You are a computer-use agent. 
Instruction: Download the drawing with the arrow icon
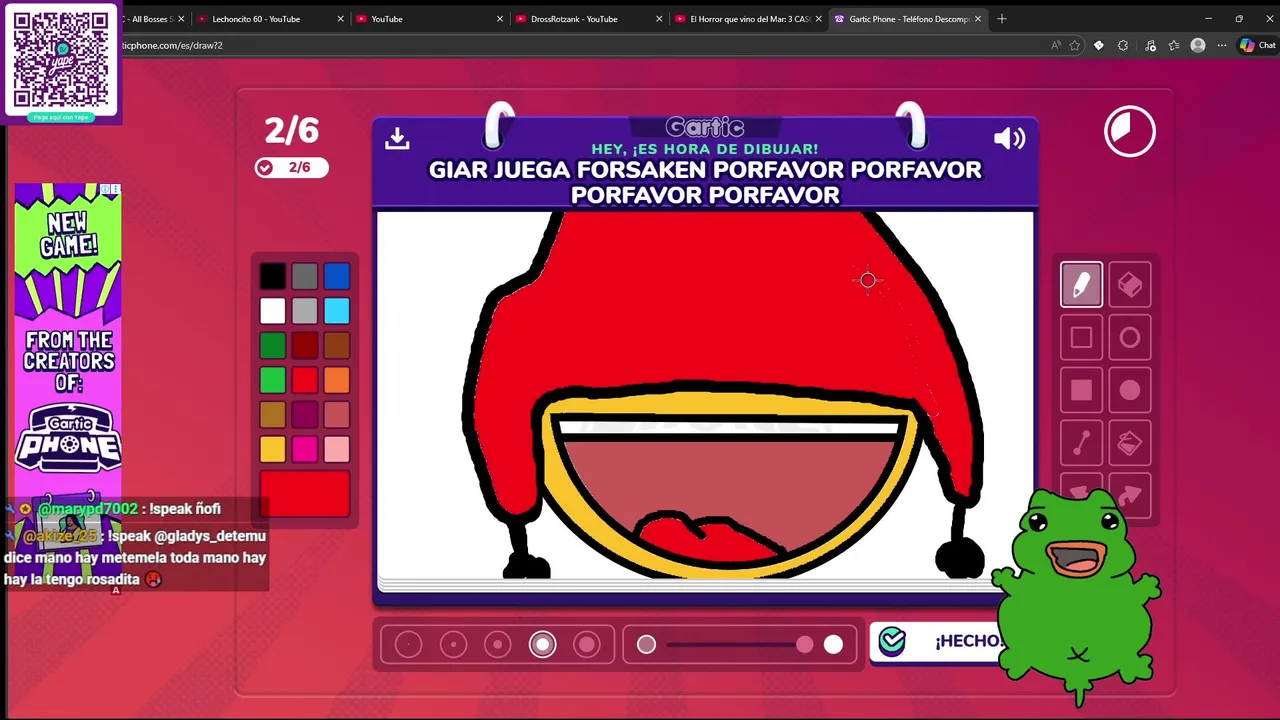point(397,138)
